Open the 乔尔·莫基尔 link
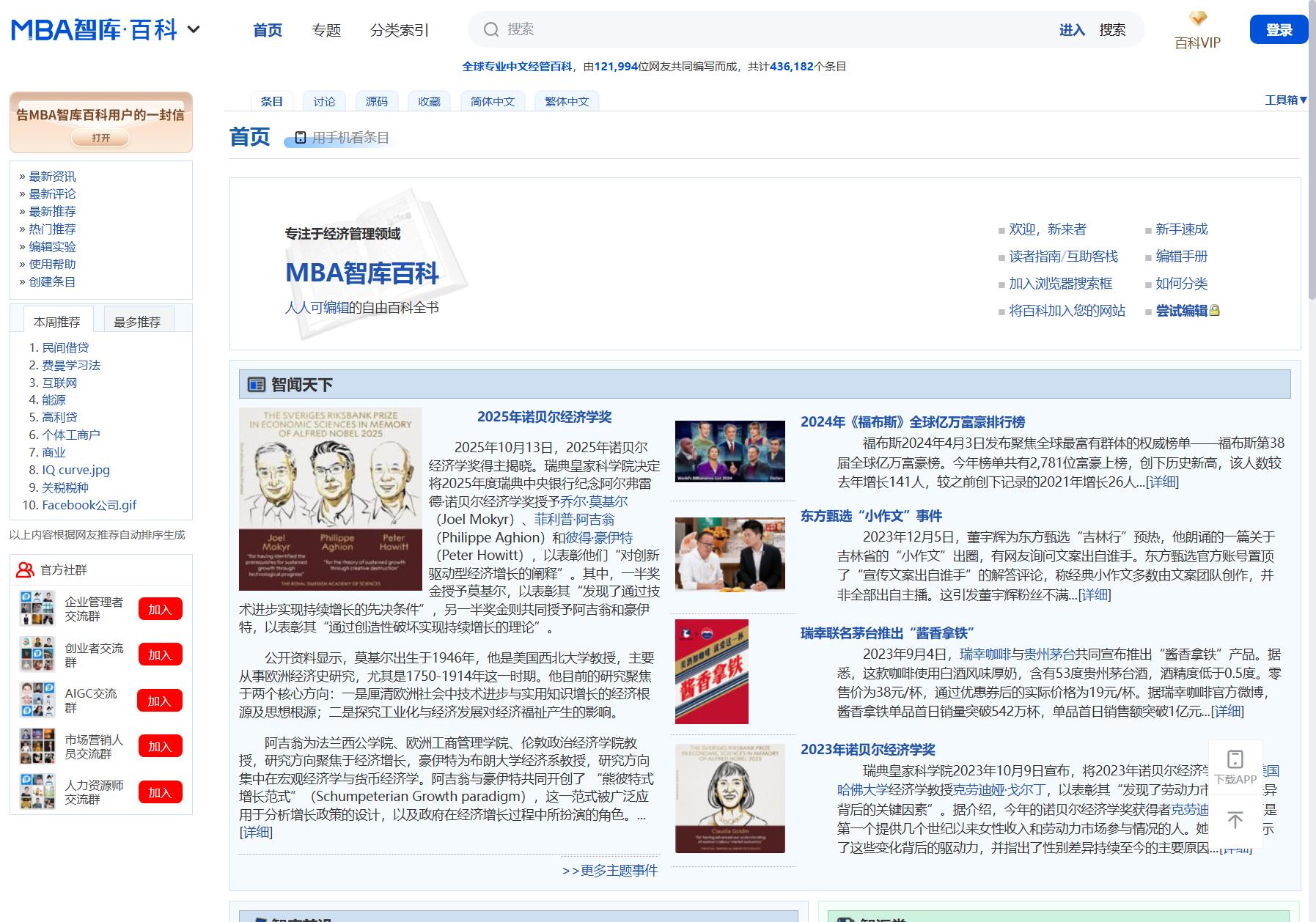This screenshot has height=922, width=1316. tap(594, 501)
